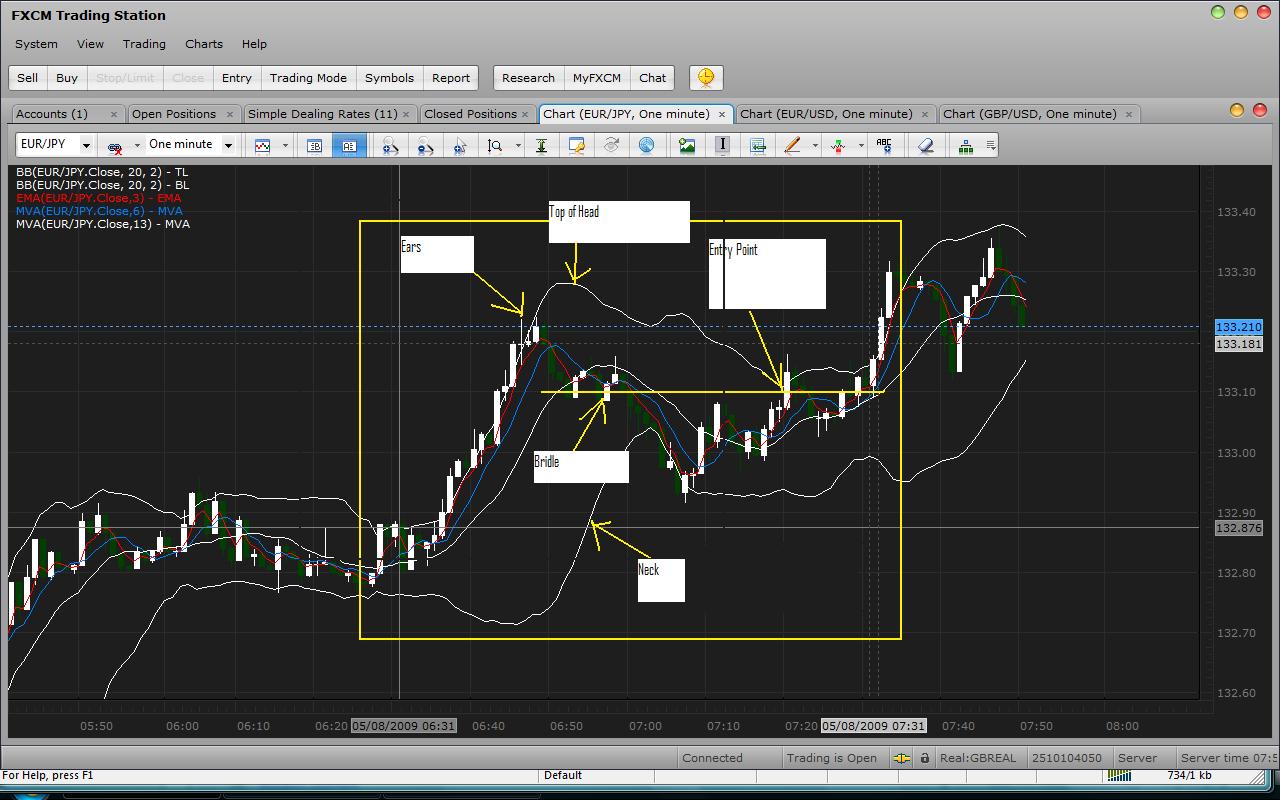The width and height of the screenshot is (1280, 800).
Task: Open the toolbar options overflow arrow
Action: coord(991,146)
